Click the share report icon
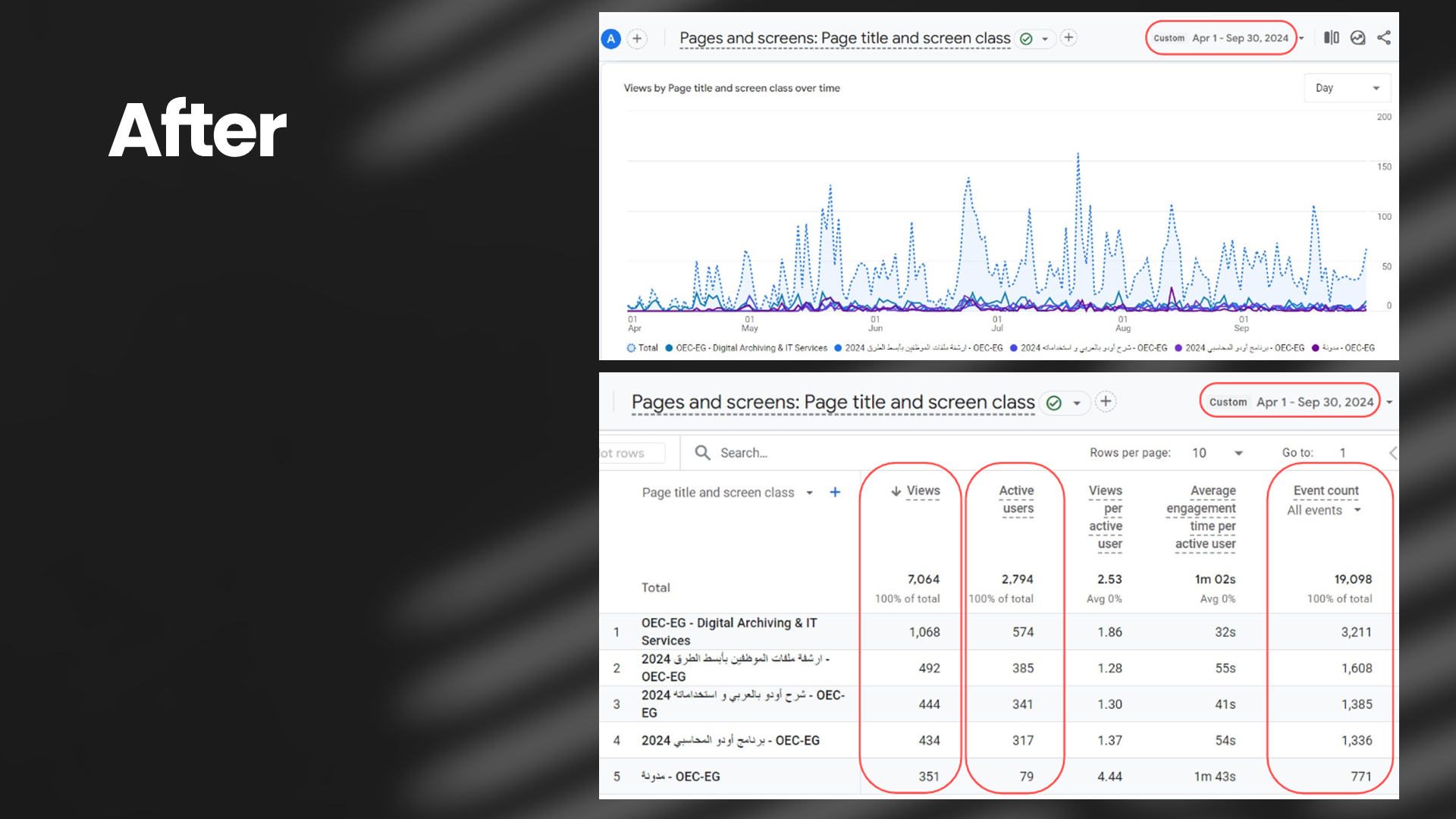1456x819 pixels. (1384, 38)
